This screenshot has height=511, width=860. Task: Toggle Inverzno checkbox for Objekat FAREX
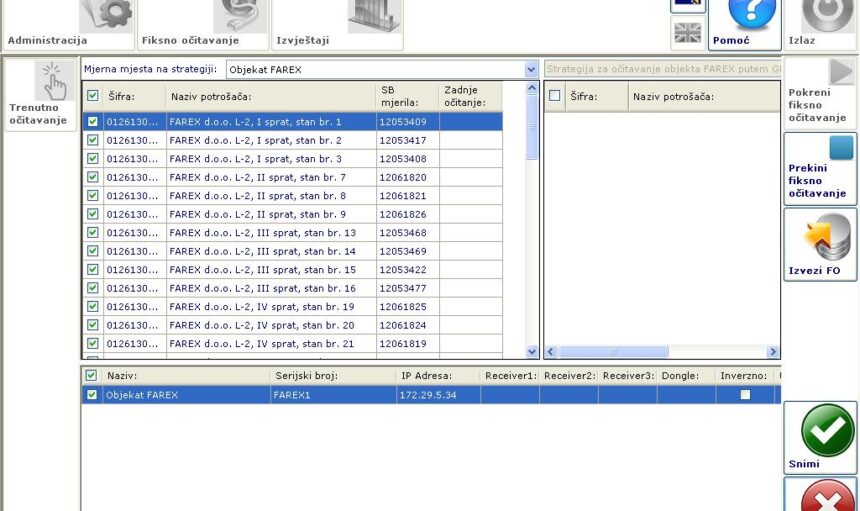coord(745,394)
